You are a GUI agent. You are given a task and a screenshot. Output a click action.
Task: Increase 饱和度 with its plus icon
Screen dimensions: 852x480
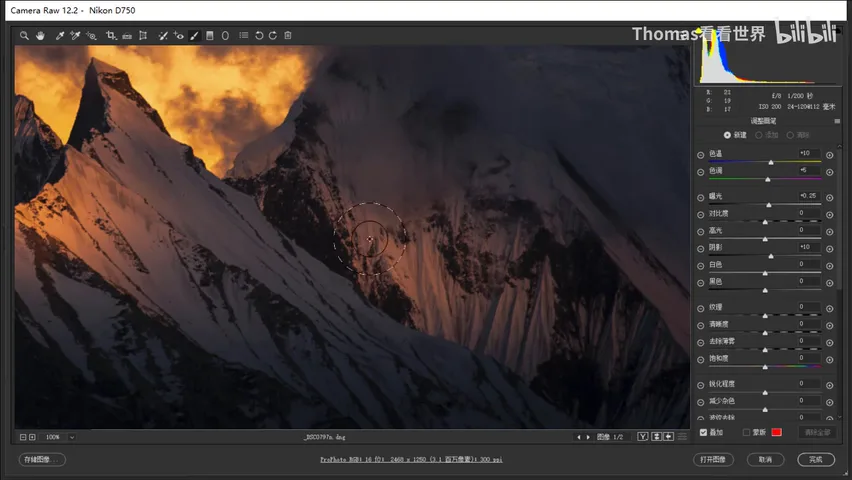pyautogui.click(x=830, y=359)
